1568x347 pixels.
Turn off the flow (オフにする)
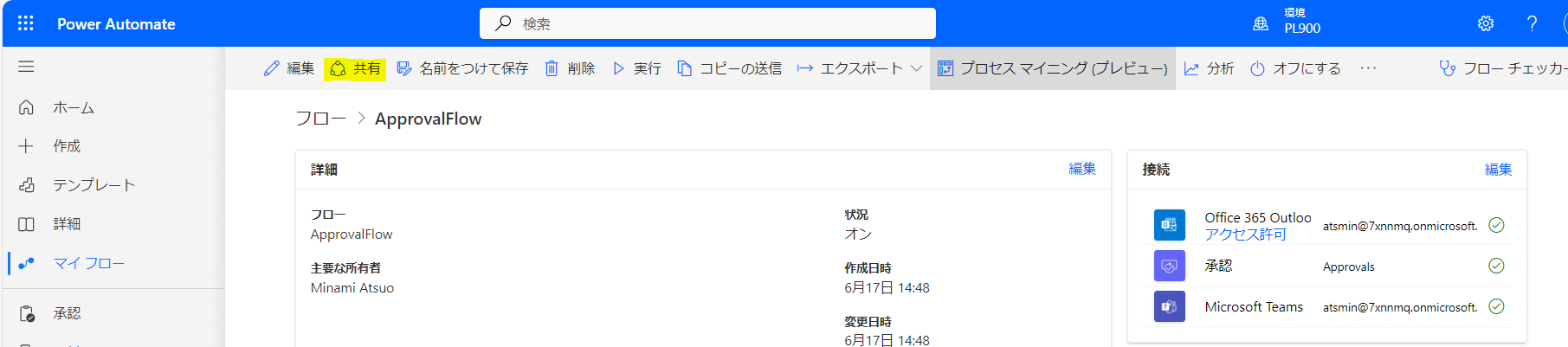pyautogui.click(x=1295, y=68)
